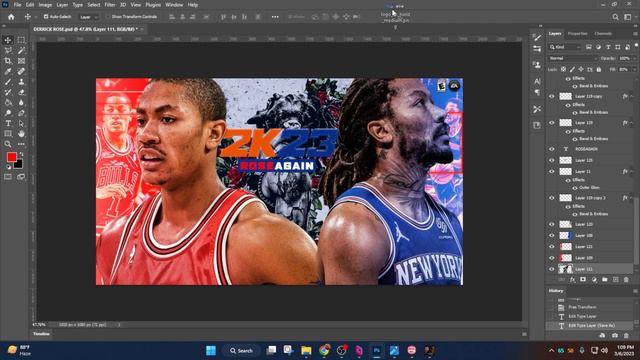Select the Rectangular Marquee tool
Viewport: 640px width, 360px height.
(21, 40)
